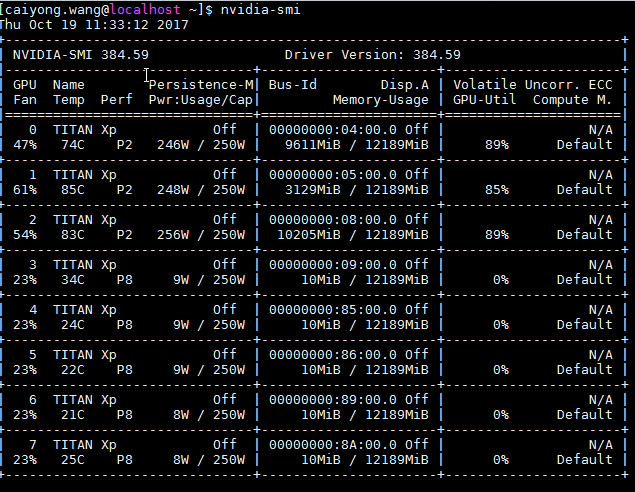This screenshot has height=492, width=635.
Task: Click the 74C temperature value
Action: point(72,145)
